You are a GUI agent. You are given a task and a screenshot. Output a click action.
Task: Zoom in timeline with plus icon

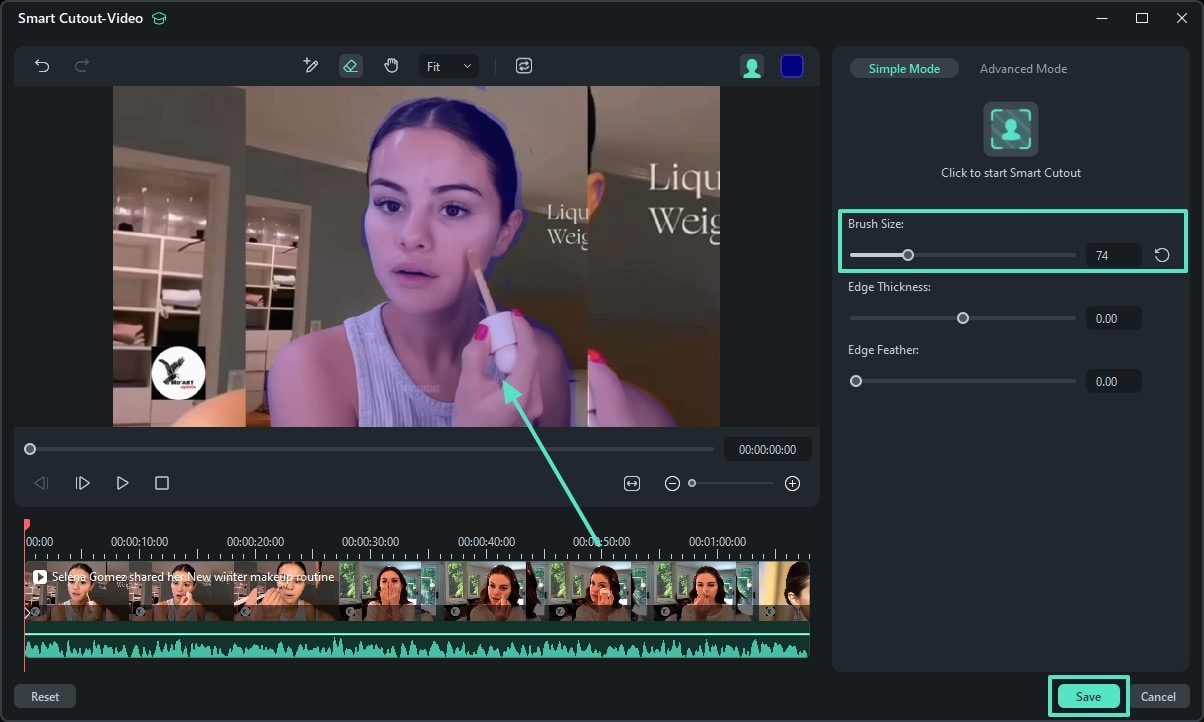coord(793,484)
